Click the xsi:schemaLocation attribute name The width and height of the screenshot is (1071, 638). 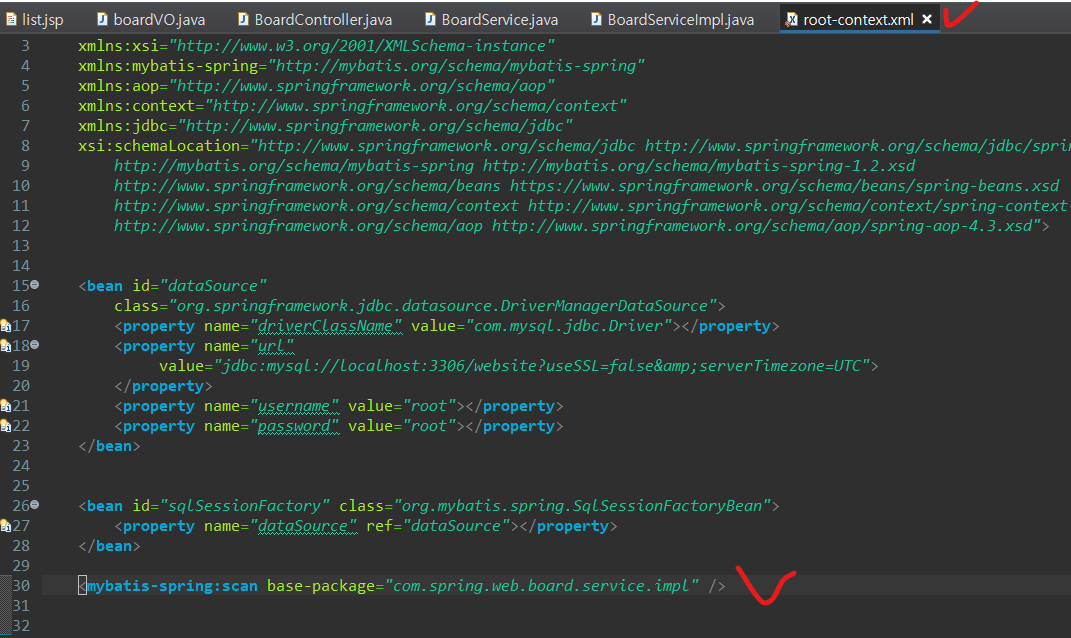159,145
